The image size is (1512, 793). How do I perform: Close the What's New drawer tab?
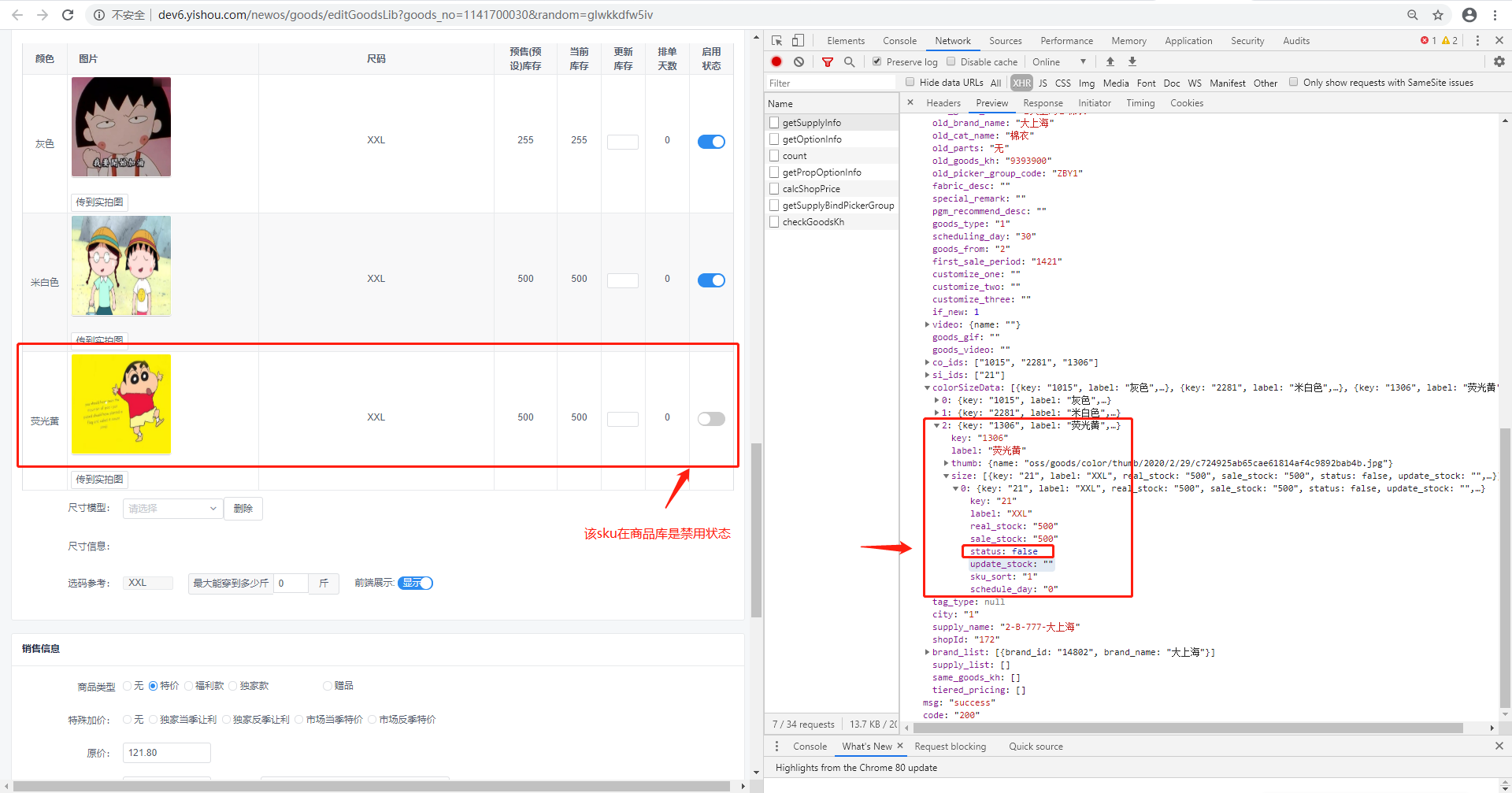pos(900,746)
